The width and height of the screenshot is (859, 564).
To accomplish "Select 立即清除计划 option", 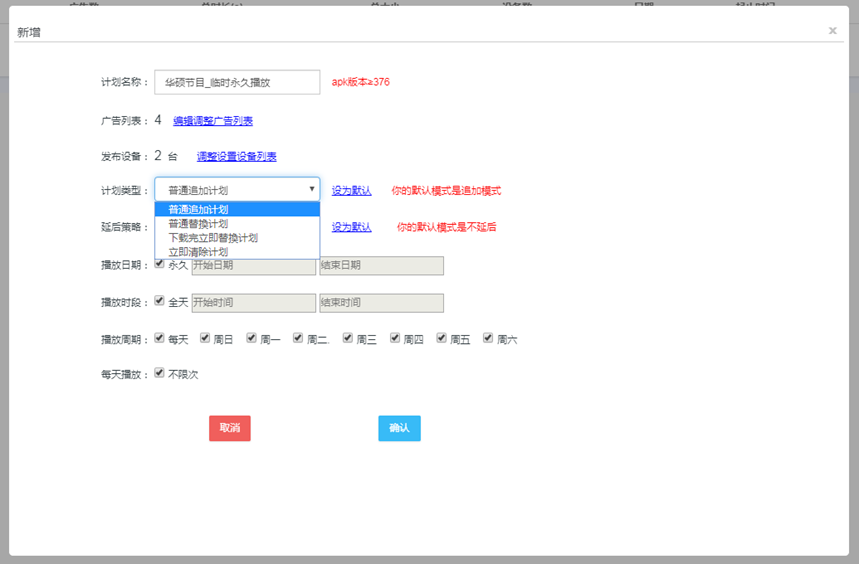I will [x=198, y=252].
